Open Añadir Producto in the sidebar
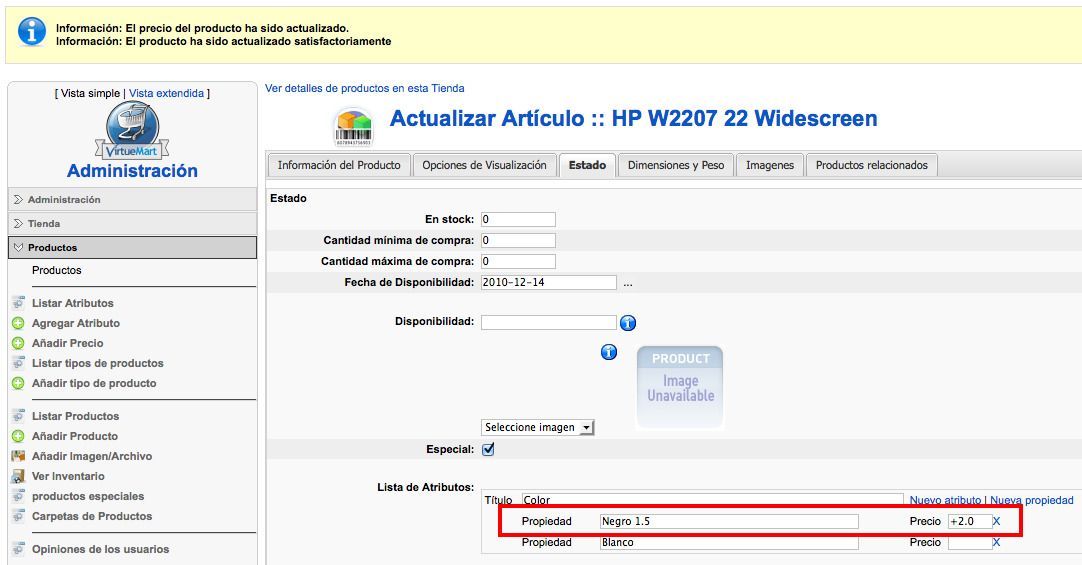 coord(75,436)
